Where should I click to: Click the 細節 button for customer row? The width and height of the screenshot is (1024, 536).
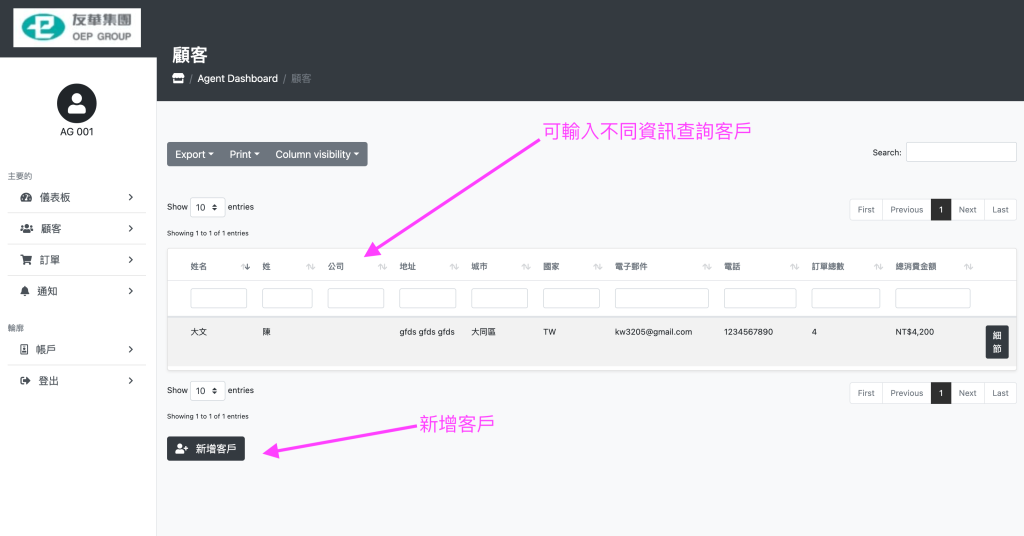click(x=996, y=342)
